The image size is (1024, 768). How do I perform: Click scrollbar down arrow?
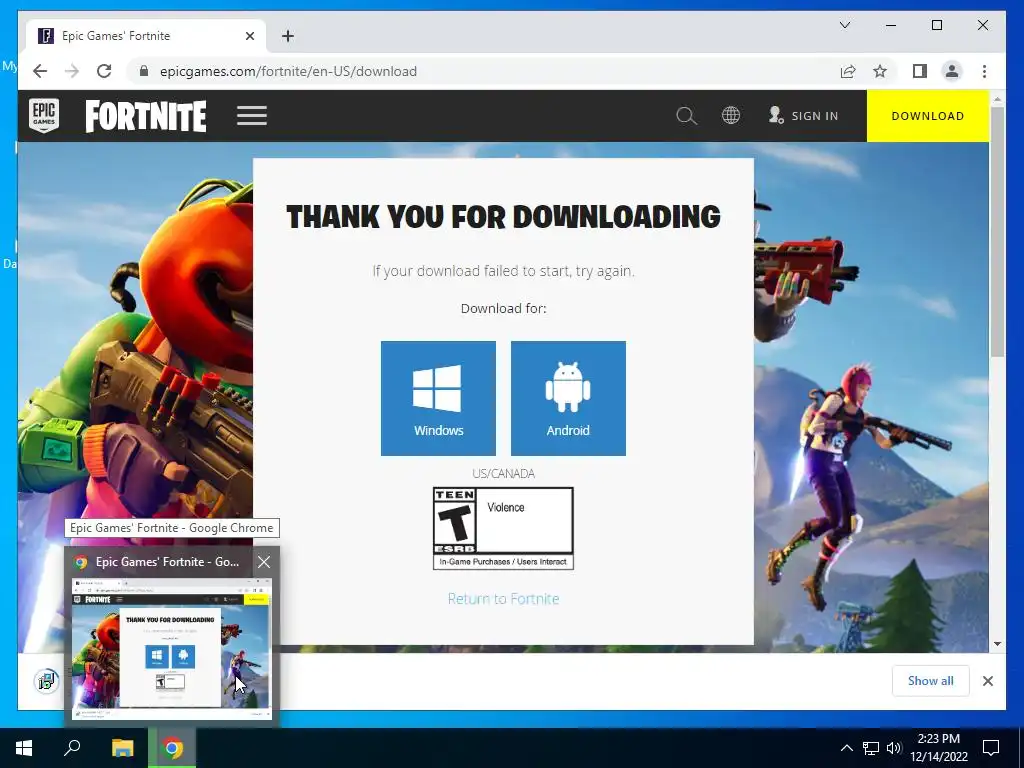(997, 643)
